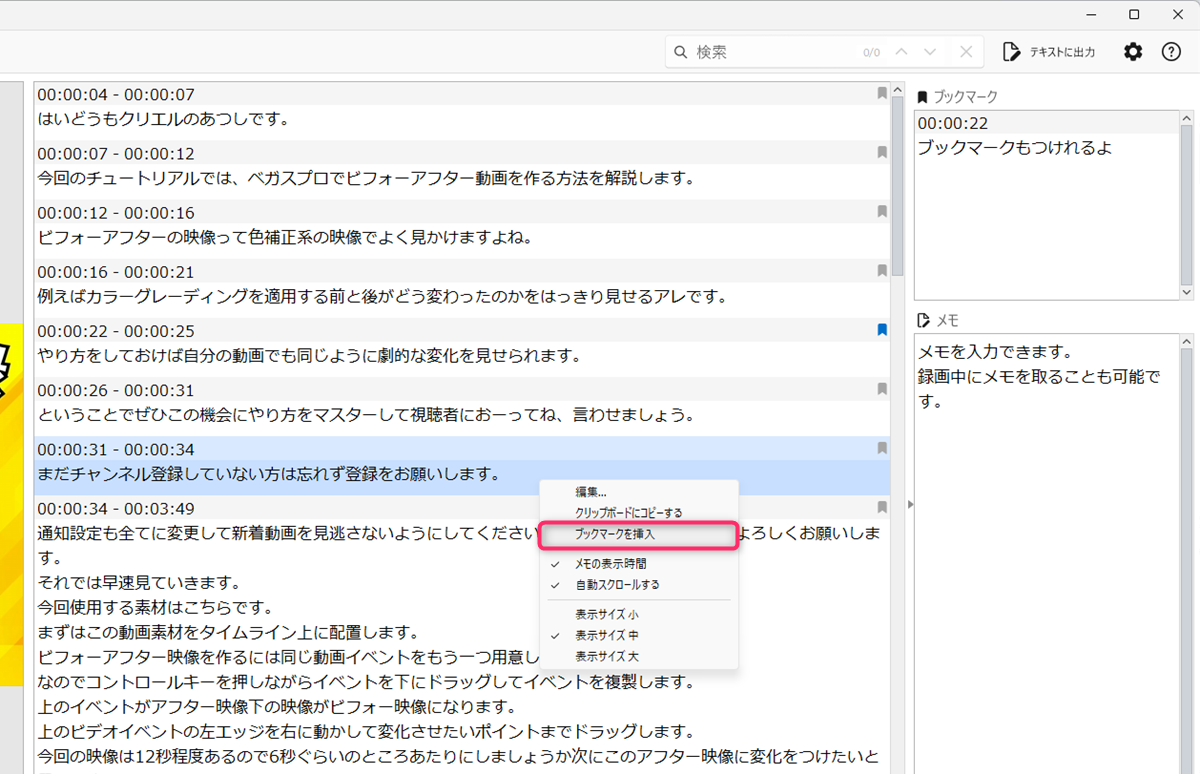1200x774 pixels.
Task: Toggle bookmark icon on 00:00:04 segment
Action: (x=882, y=93)
